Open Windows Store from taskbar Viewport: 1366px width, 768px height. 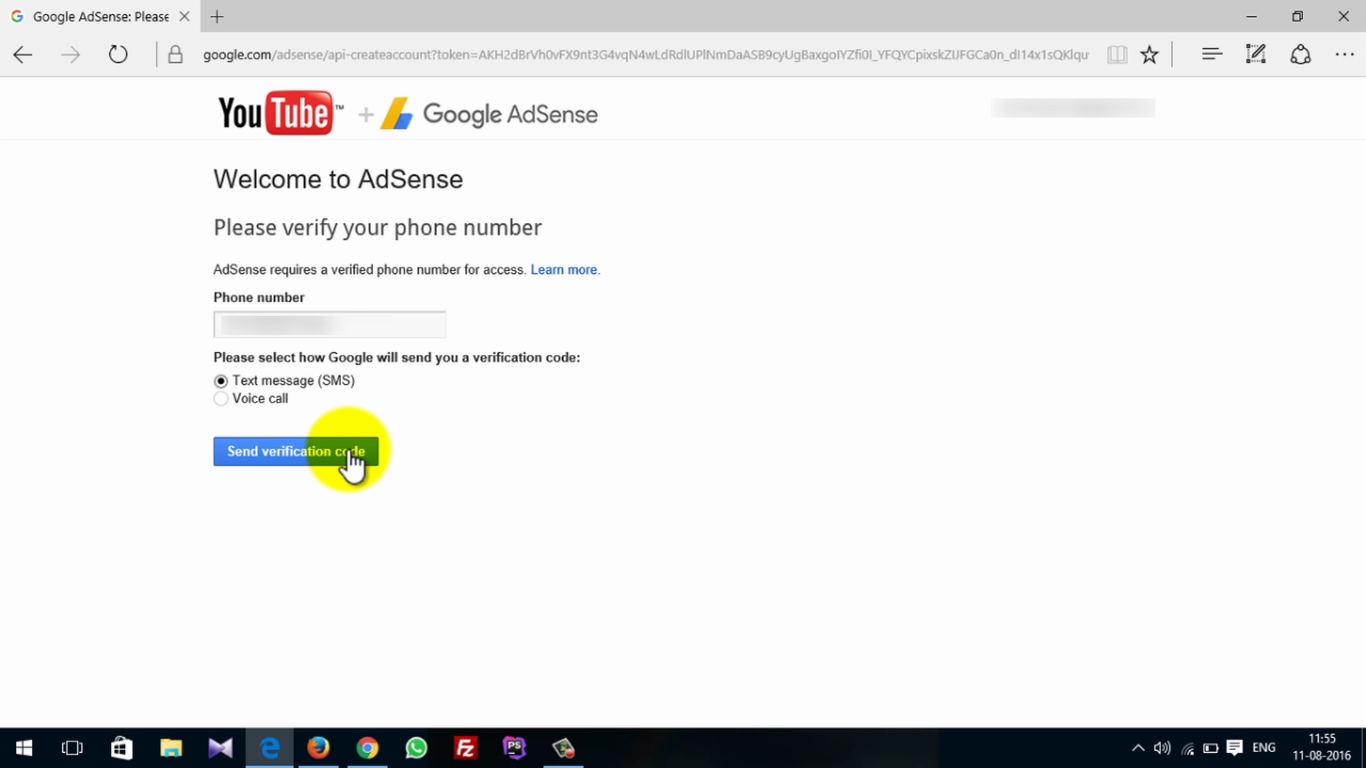point(121,748)
